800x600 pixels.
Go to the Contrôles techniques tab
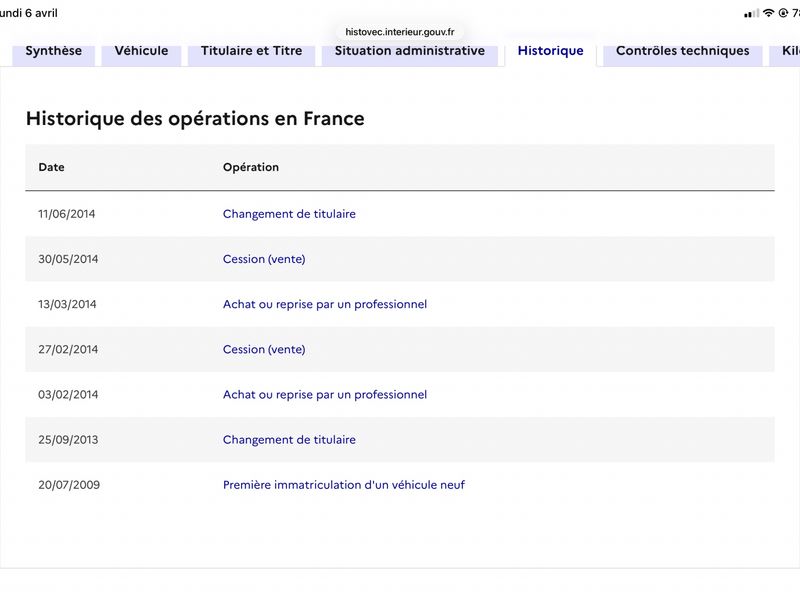682,51
